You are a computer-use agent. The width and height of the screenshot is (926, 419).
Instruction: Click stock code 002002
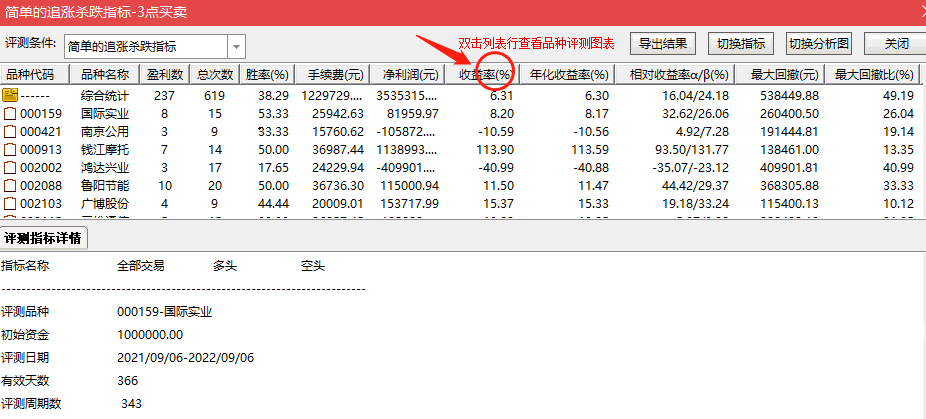41,168
